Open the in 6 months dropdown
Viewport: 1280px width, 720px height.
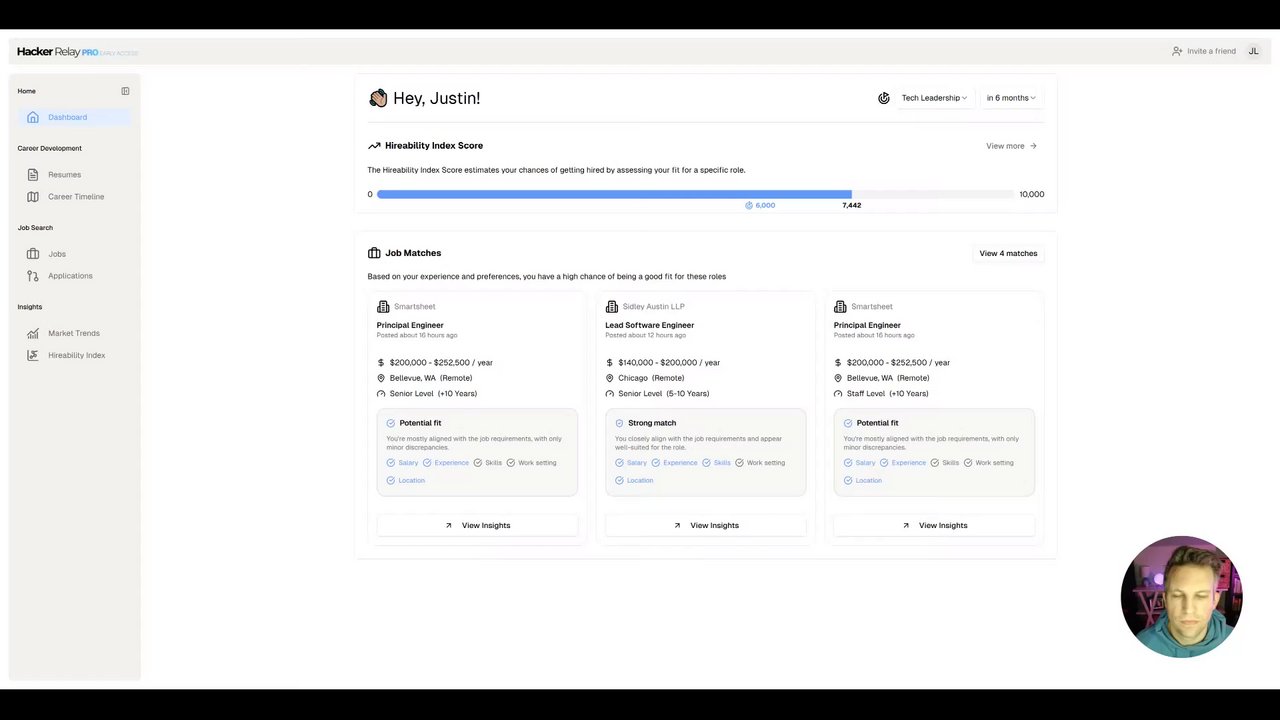click(x=1011, y=98)
